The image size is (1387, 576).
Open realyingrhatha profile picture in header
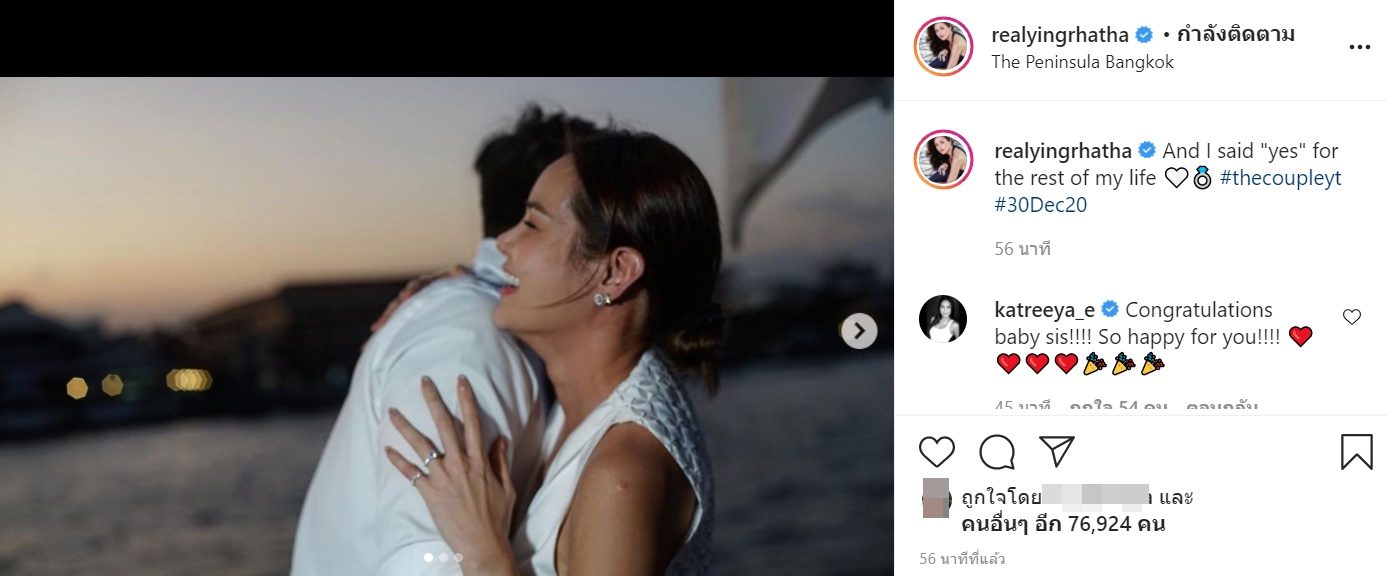point(943,47)
